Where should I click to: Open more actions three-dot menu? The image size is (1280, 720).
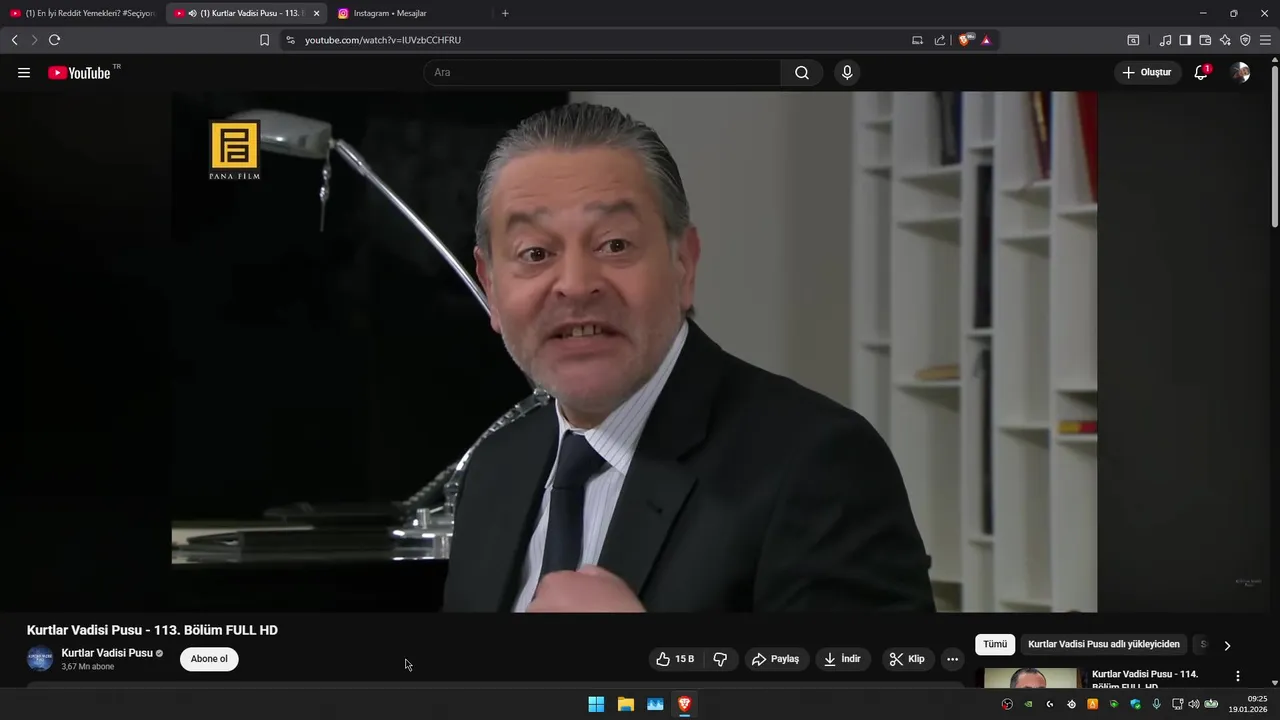point(952,659)
